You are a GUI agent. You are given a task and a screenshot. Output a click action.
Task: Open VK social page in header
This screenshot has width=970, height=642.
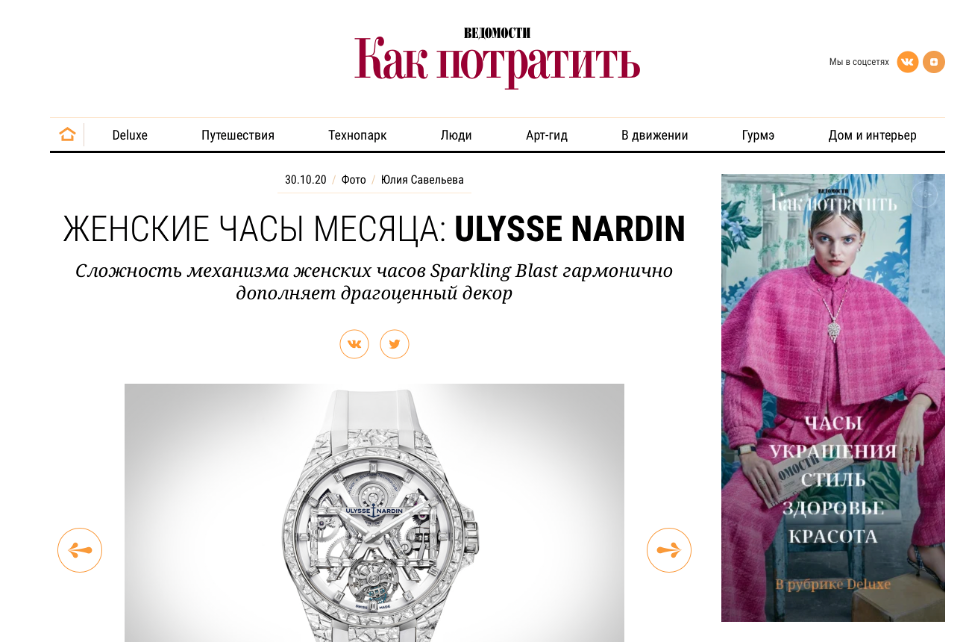908,62
